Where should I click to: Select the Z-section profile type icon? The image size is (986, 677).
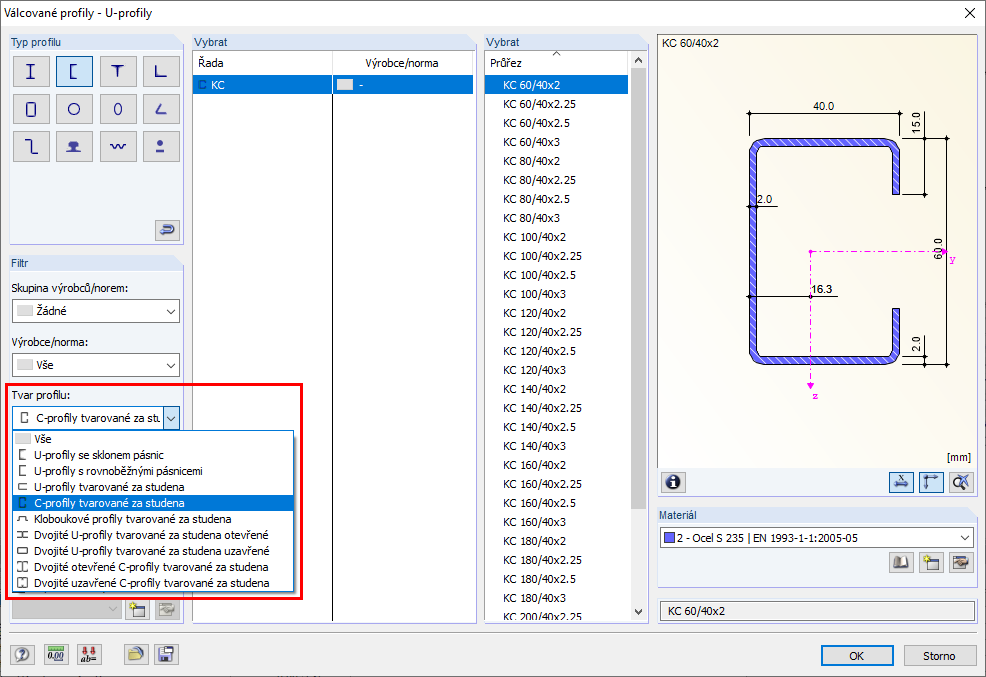tap(31, 146)
